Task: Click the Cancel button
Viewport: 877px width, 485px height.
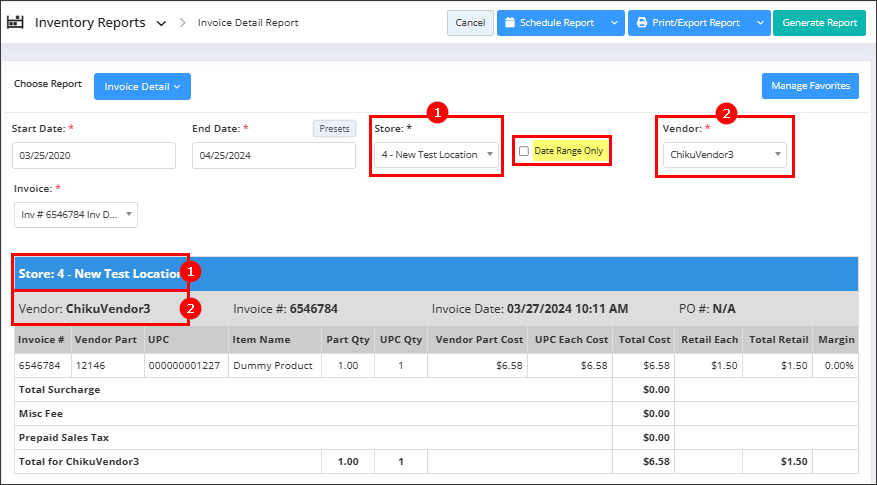Action: (470, 23)
